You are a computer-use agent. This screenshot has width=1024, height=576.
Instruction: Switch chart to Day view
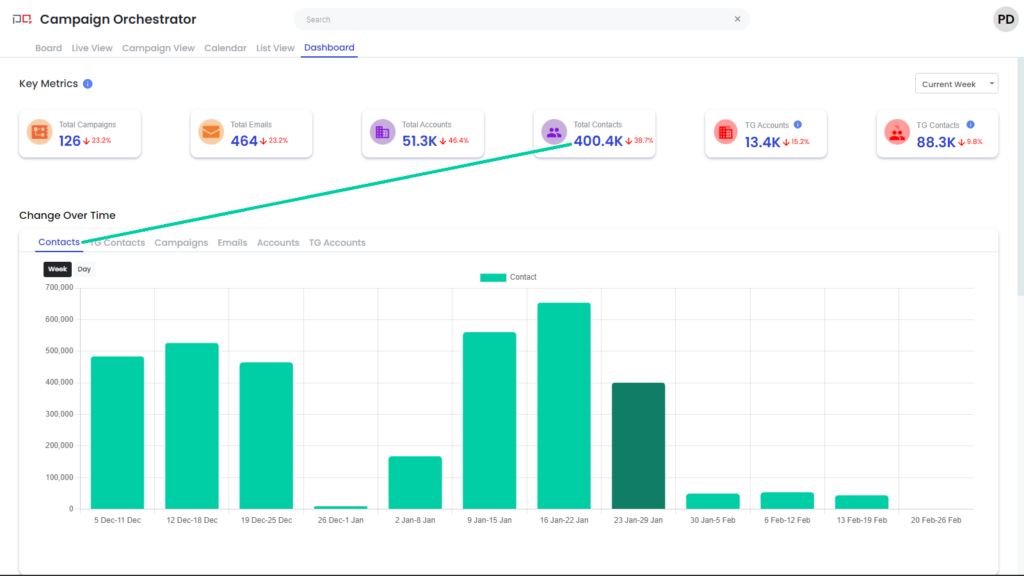click(x=84, y=269)
